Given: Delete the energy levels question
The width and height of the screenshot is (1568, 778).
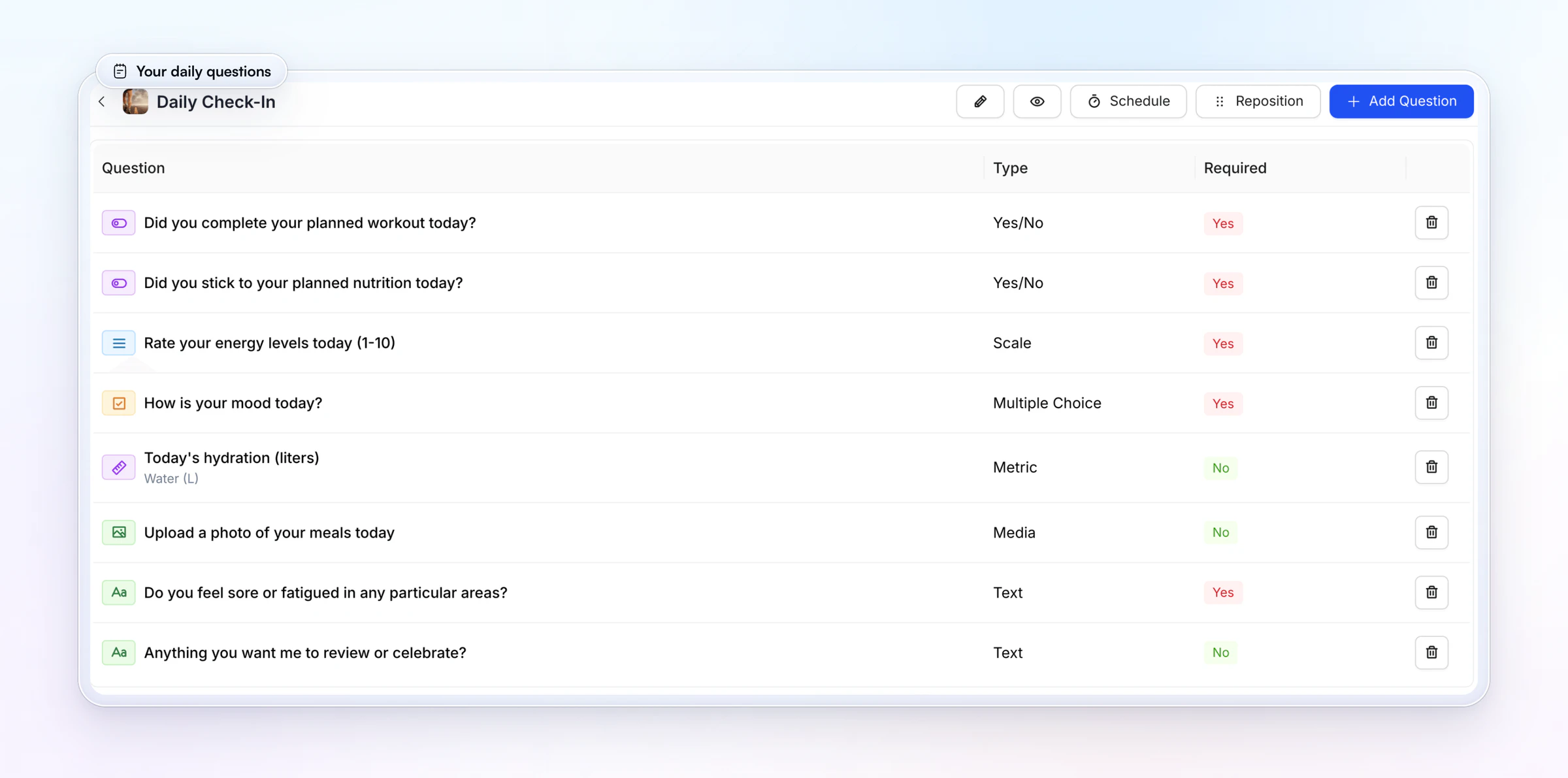Looking at the screenshot, I should click(x=1431, y=343).
